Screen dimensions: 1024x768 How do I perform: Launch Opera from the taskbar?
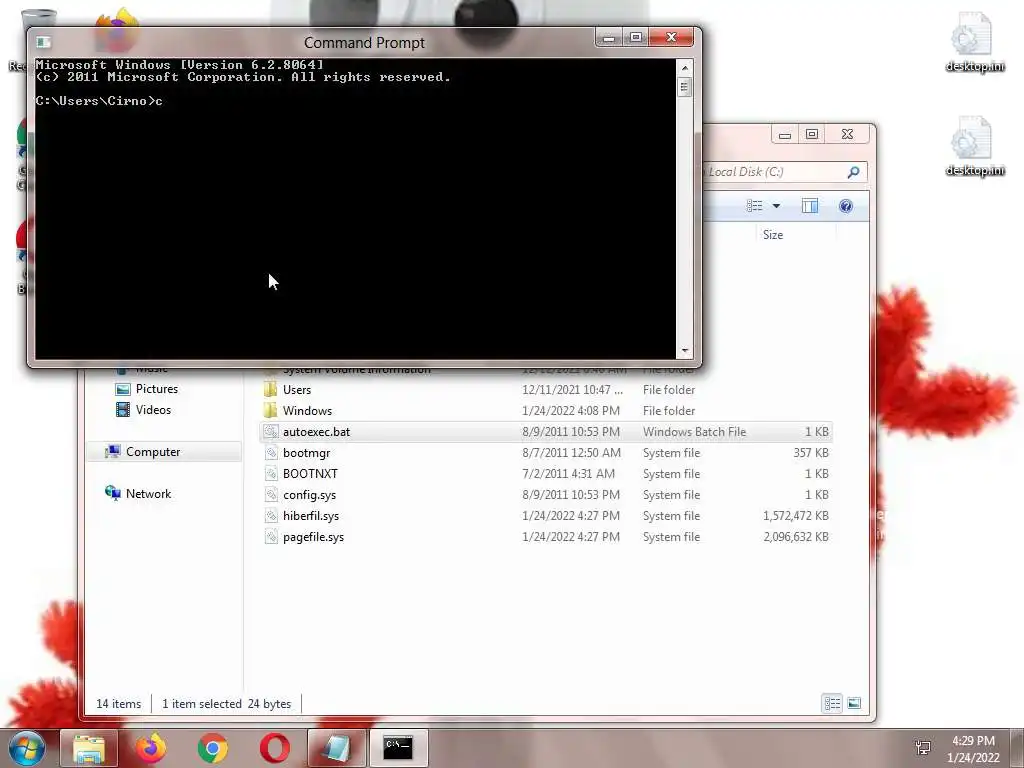pos(275,748)
